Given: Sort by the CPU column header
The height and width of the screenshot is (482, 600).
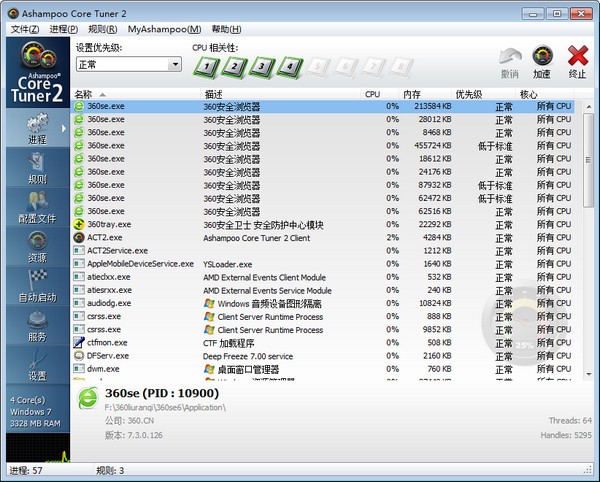Looking at the screenshot, I should [380, 94].
